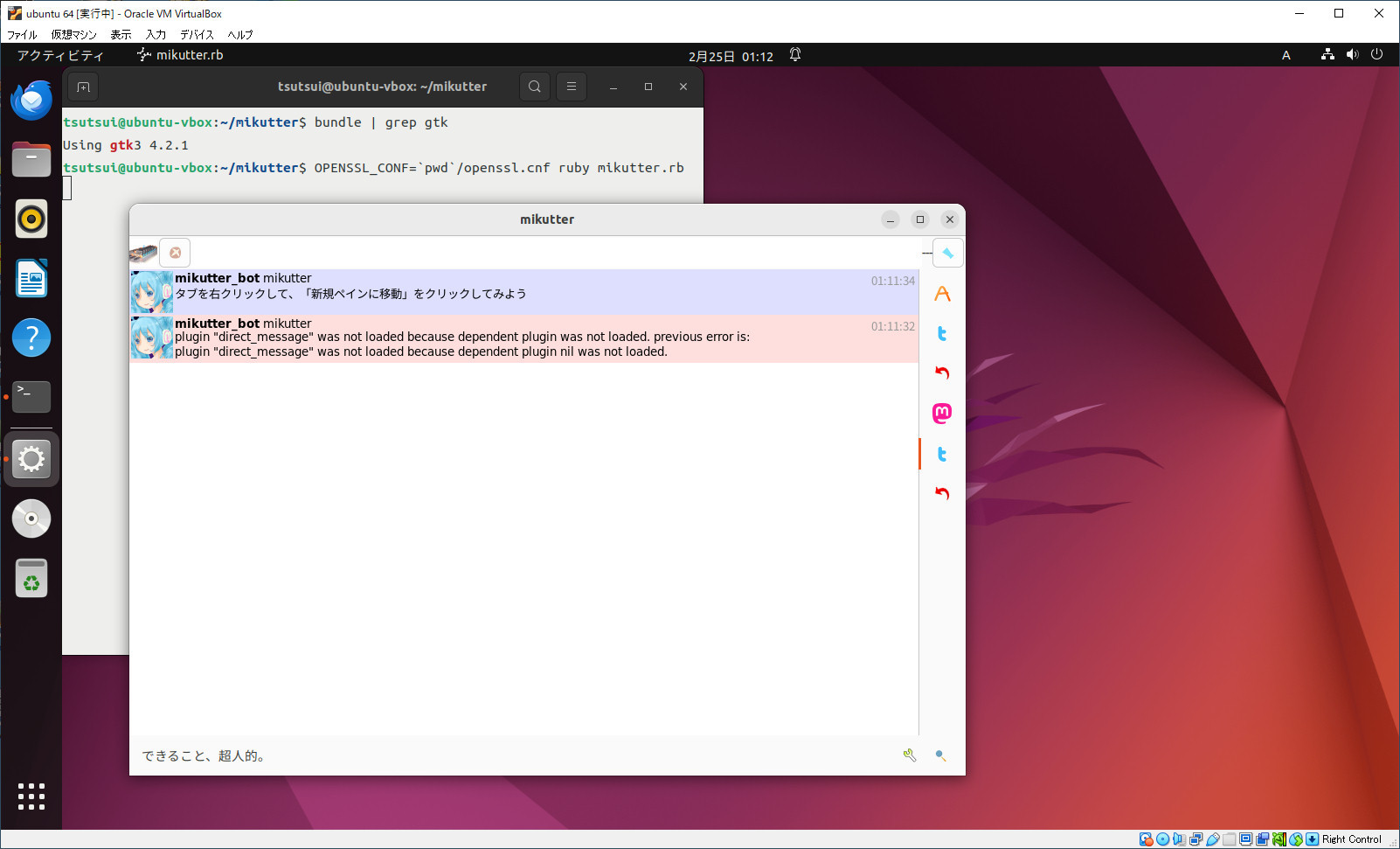Select red reply arrow tab above Mastodon icon
Image resolution: width=1400 pixels, height=849 pixels.
coord(942,372)
